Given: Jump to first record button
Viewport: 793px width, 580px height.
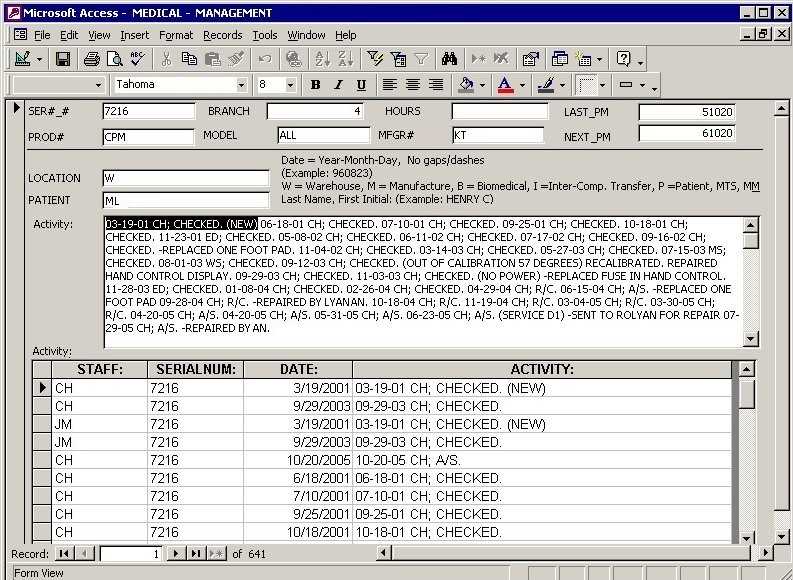Looking at the screenshot, I should [x=65, y=553].
